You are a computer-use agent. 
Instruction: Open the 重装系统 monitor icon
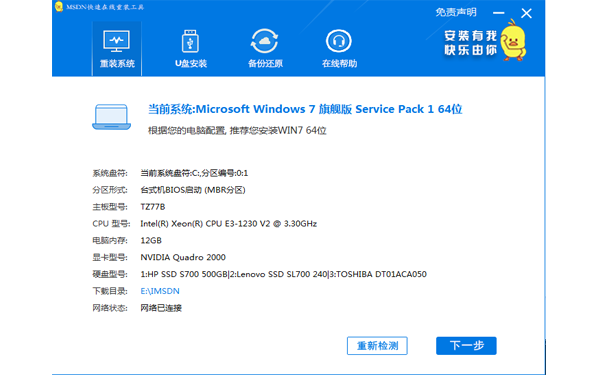(116, 41)
